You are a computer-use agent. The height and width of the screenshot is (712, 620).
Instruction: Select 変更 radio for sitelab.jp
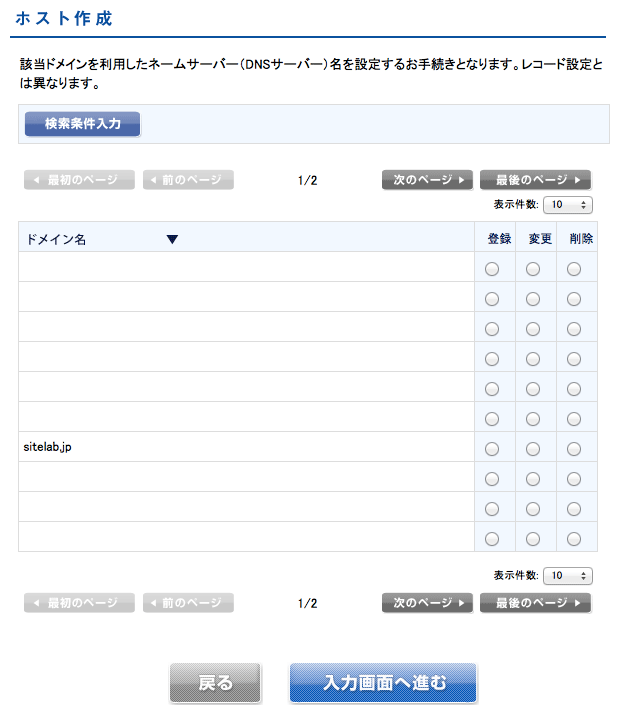pos(533,448)
